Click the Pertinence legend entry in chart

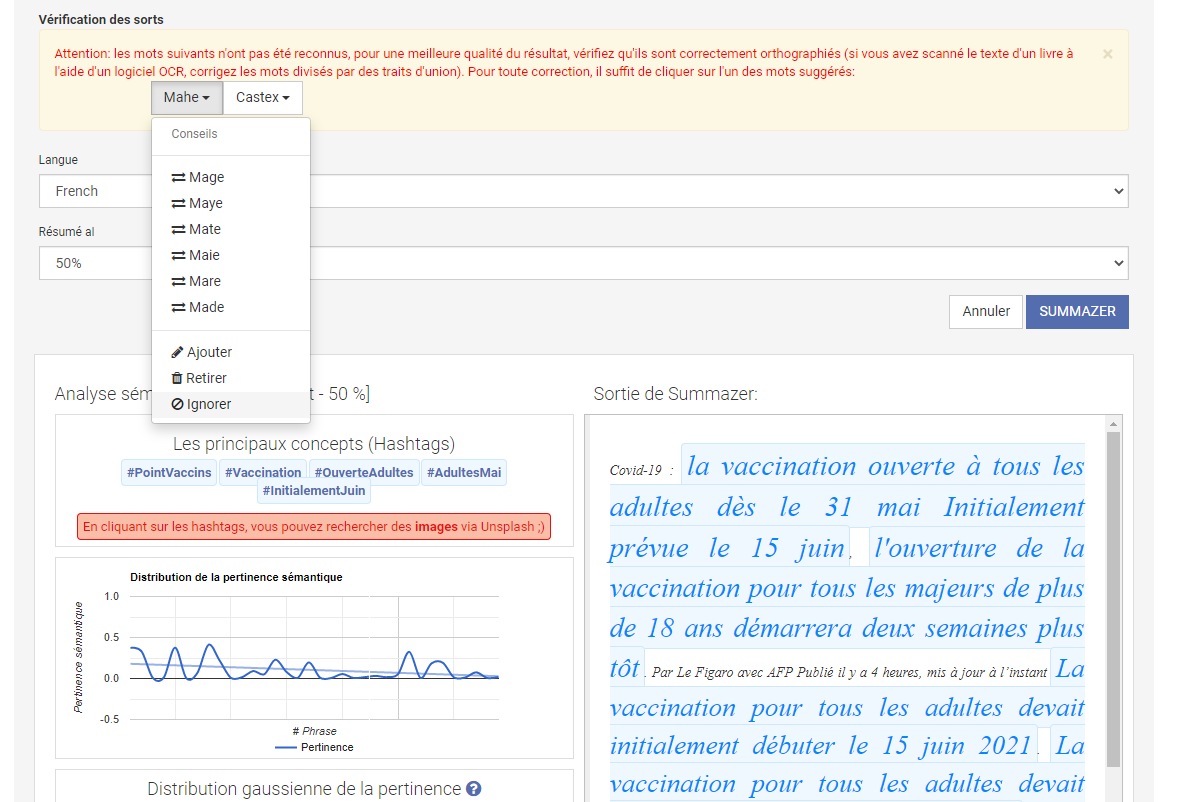point(314,748)
